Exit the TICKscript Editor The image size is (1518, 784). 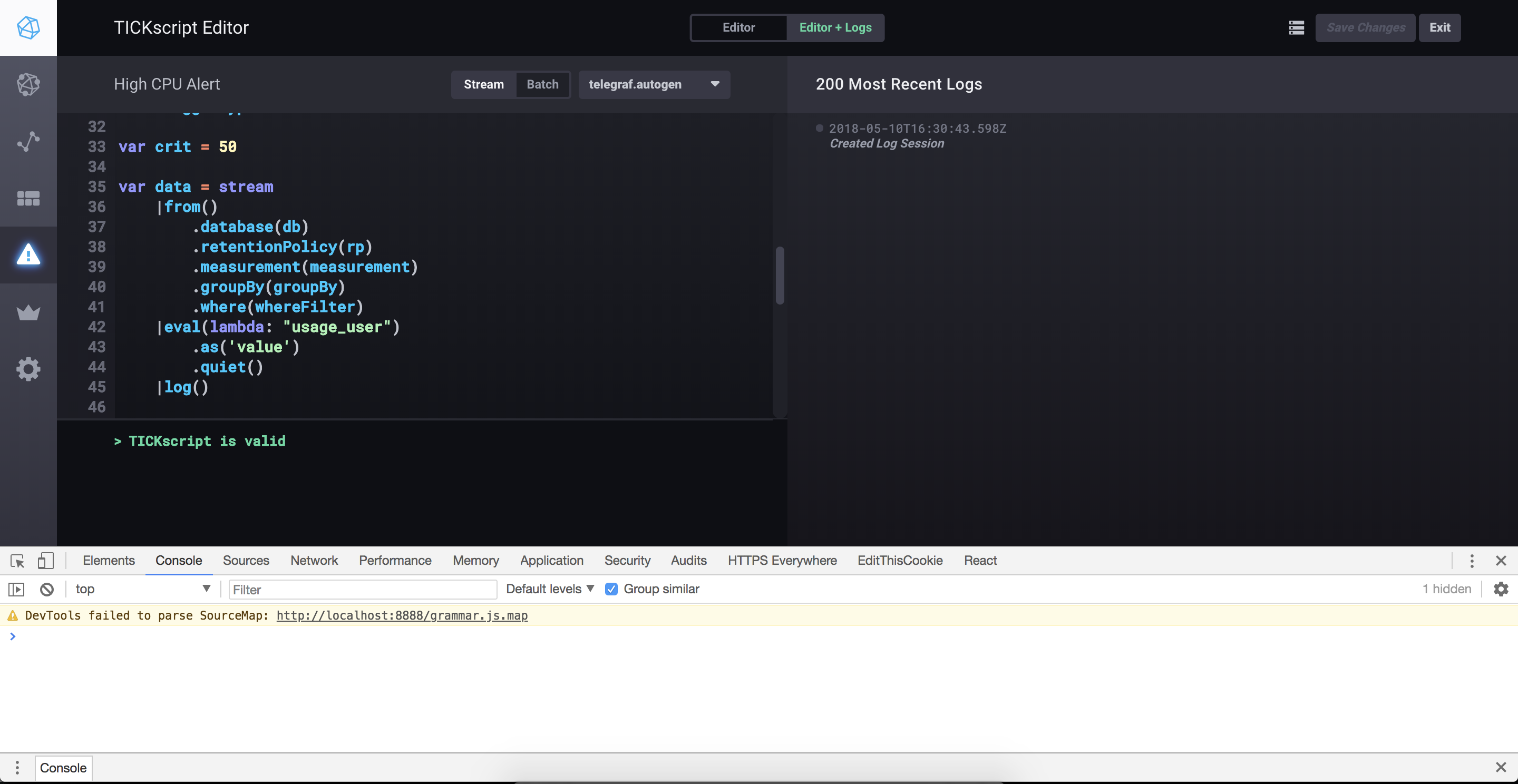click(1439, 28)
